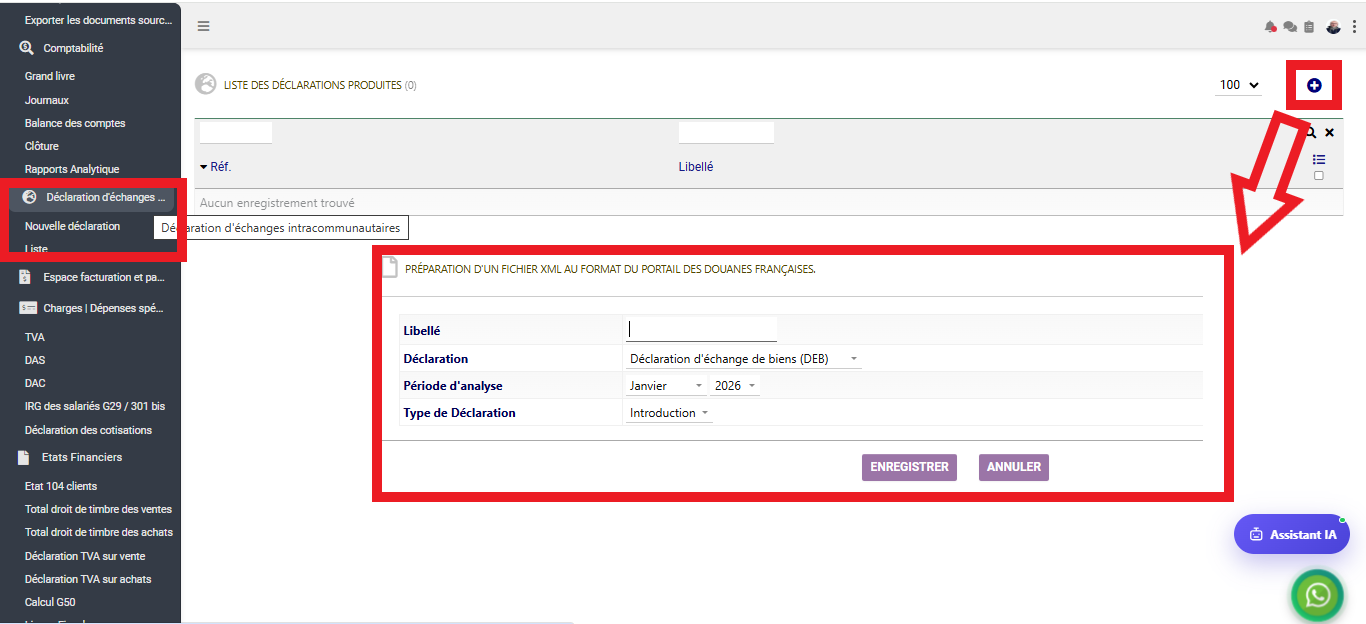Cancel the form with ANNULER
The width and height of the screenshot is (1366, 624).
(x=1014, y=467)
